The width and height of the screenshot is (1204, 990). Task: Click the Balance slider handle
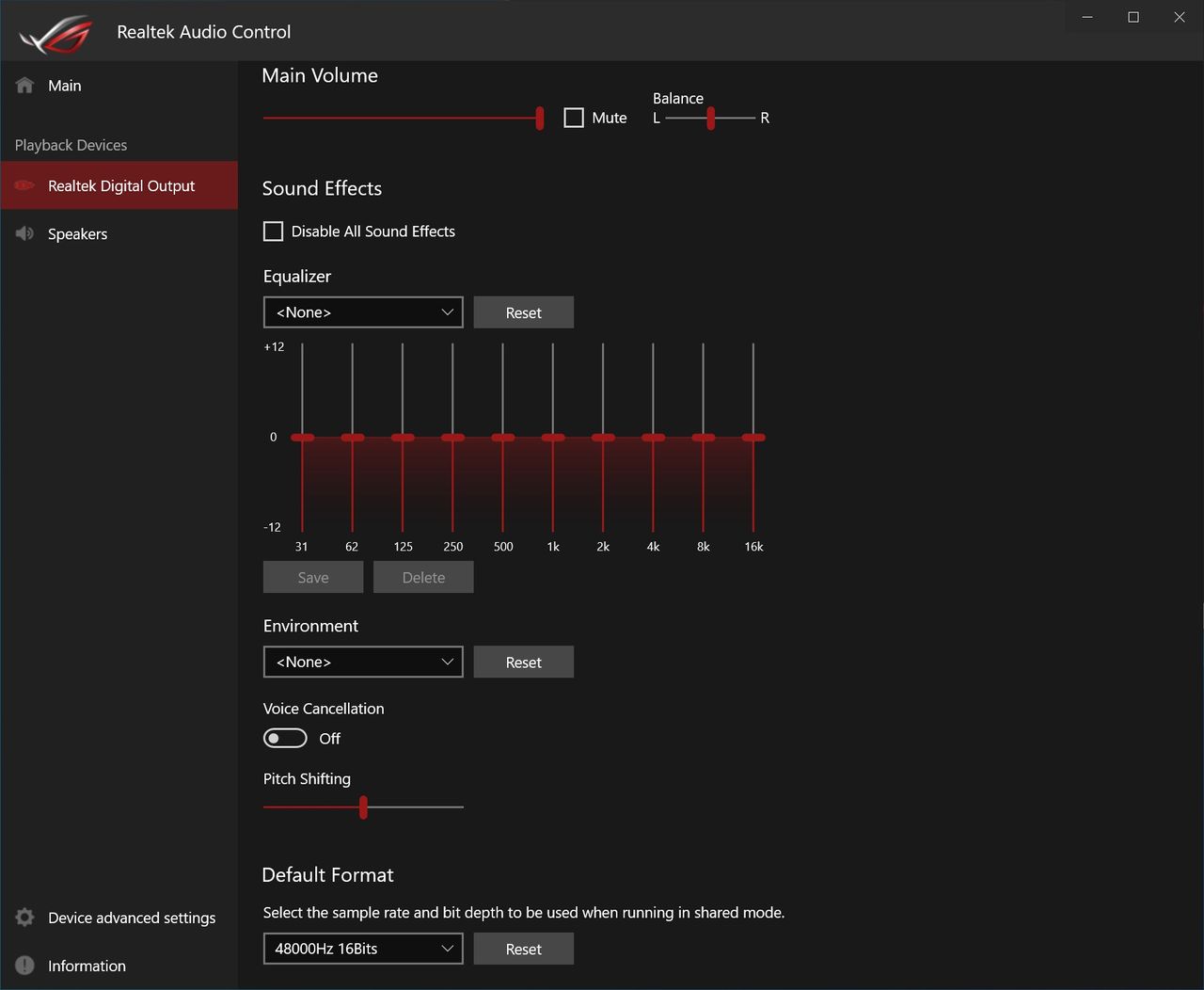click(x=711, y=118)
